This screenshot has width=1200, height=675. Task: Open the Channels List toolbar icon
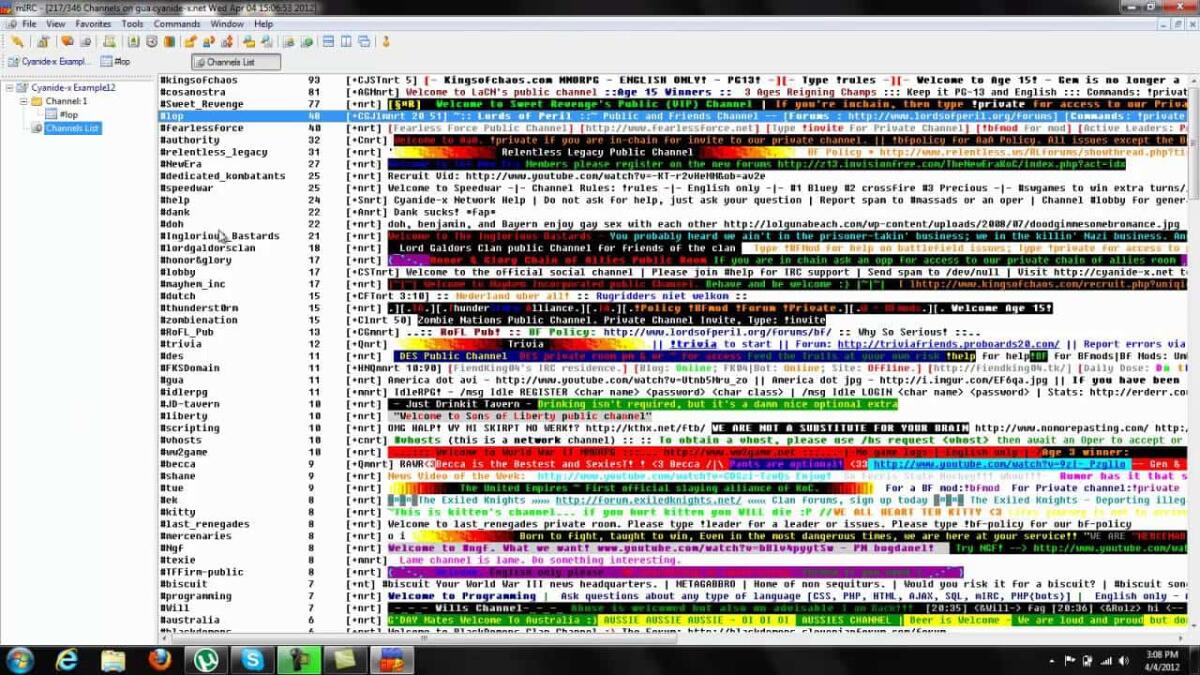(x=67, y=42)
